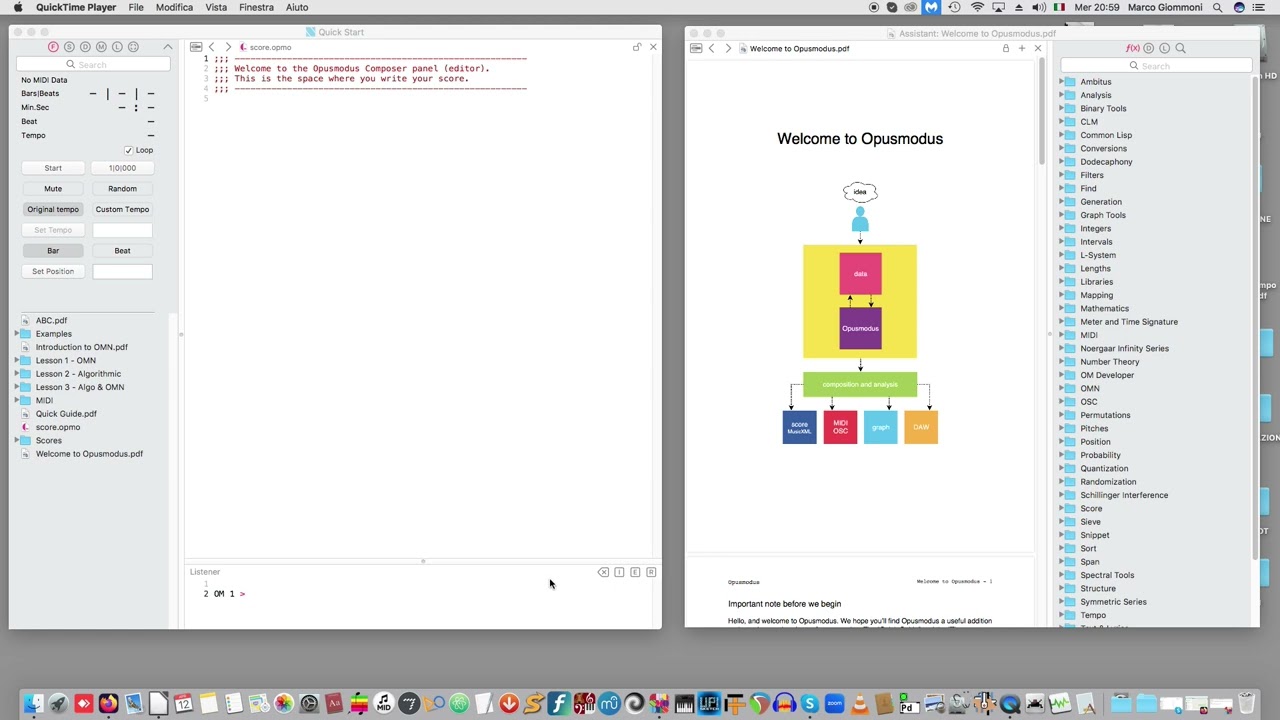Image resolution: width=1280 pixels, height=720 pixels.
Task: Click the magnifier icon in the Assistant sidebar toolbar
Action: pos(1180,48)
